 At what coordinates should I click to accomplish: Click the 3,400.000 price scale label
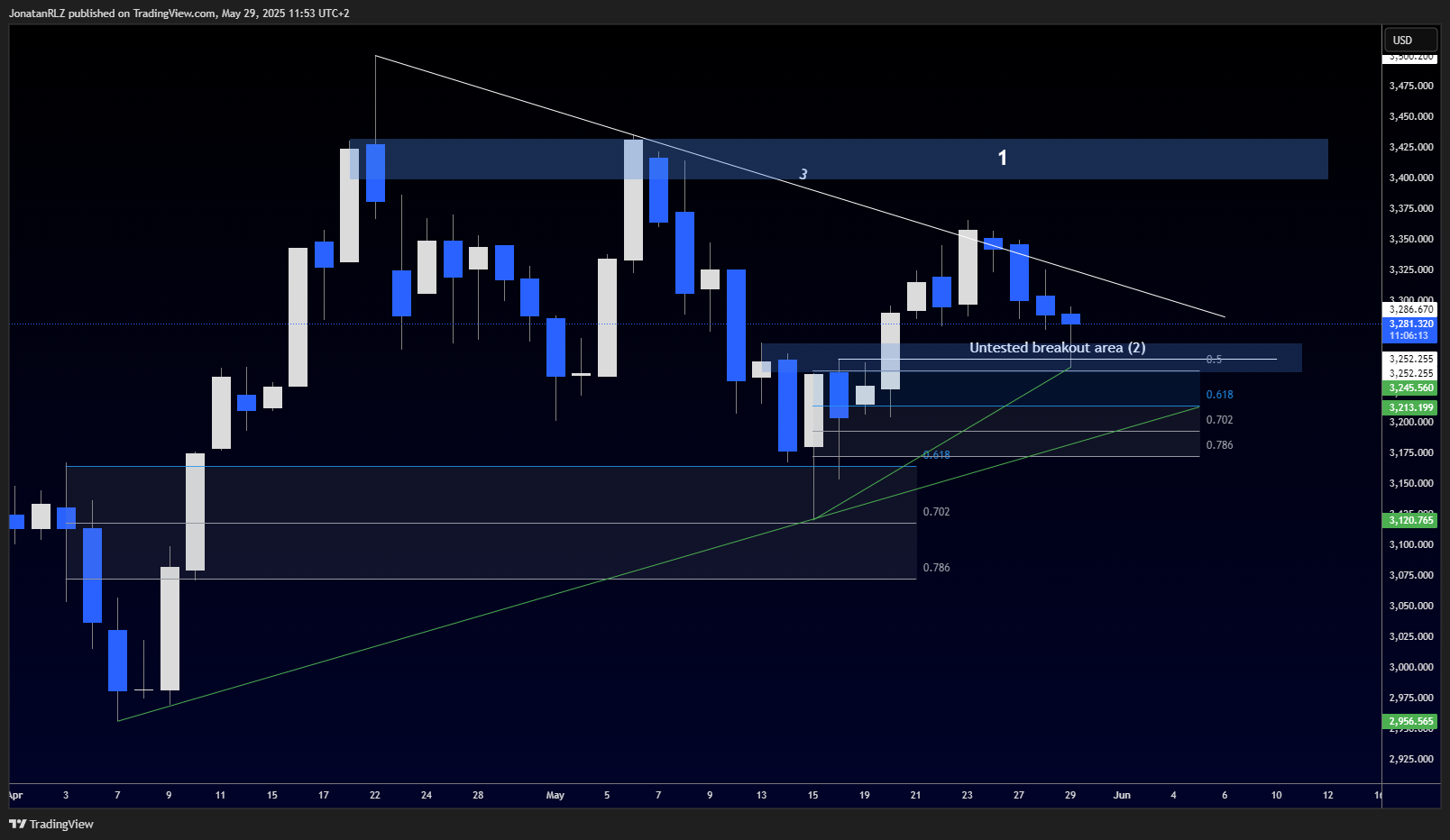point(1411,178)
